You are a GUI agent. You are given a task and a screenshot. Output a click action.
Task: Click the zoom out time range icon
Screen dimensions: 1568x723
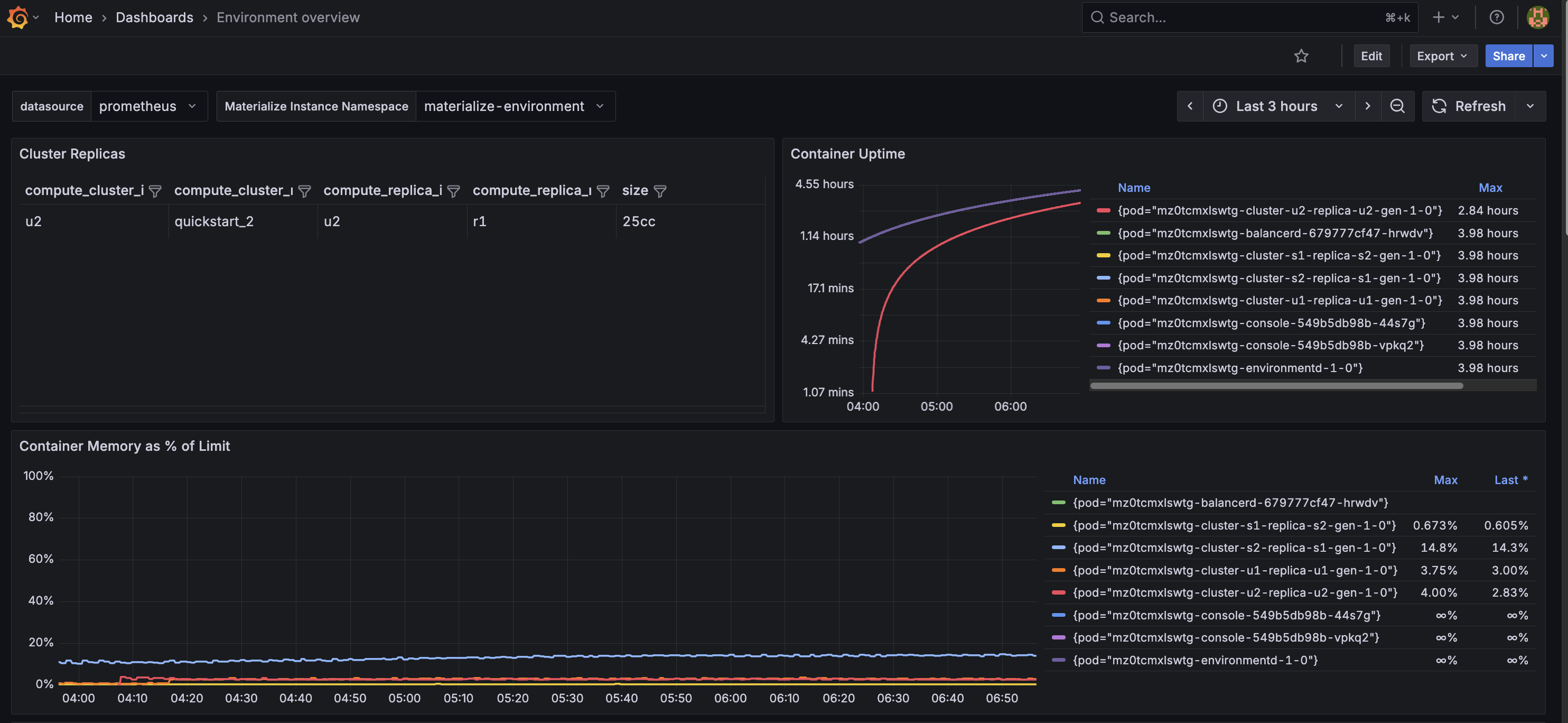point(1397,106)
